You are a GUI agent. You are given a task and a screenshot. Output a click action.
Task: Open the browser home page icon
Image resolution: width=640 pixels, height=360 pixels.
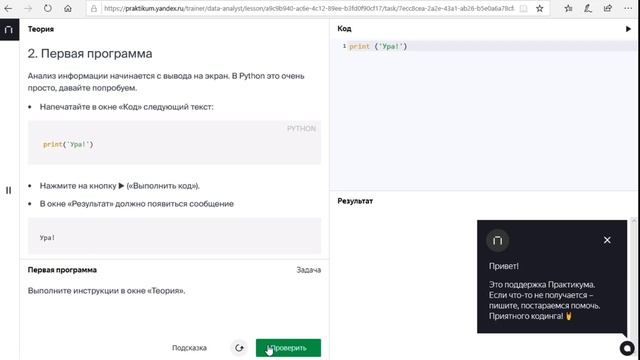pyautogui.click(x=68, y=8)
